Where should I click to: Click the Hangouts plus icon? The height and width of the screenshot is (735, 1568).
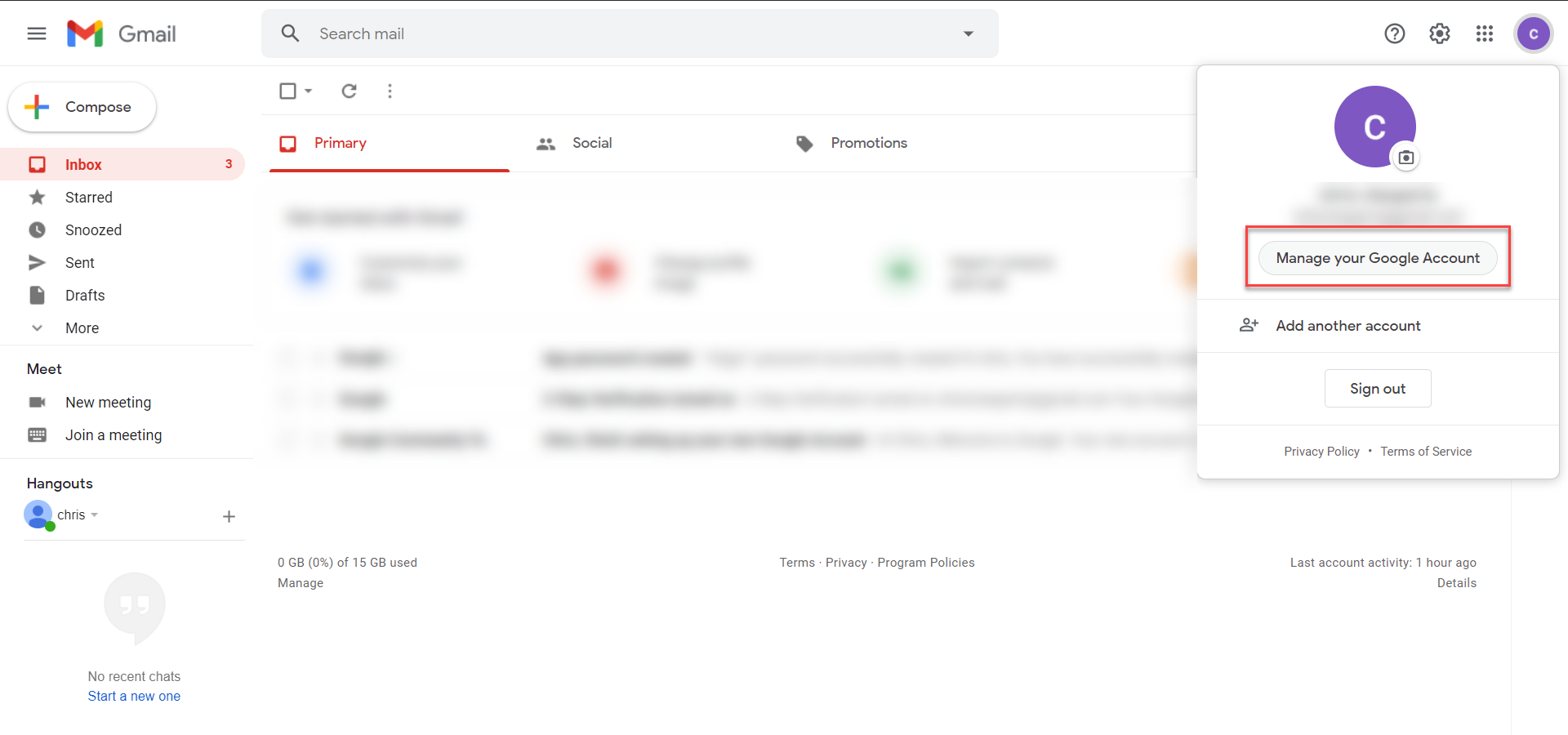229,516
